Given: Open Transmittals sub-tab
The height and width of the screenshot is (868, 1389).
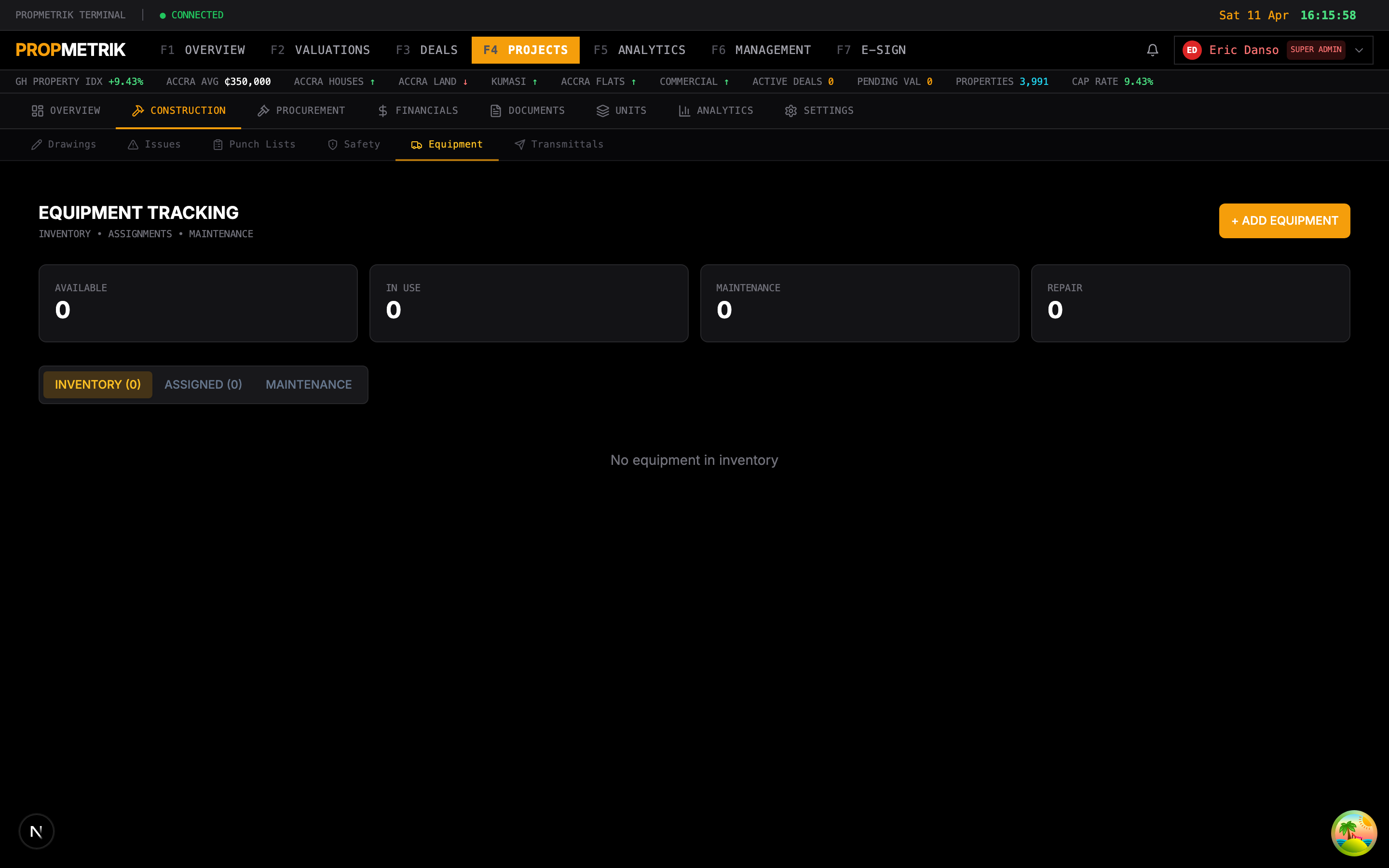Looking at the screenshot, I should point(559,145).
